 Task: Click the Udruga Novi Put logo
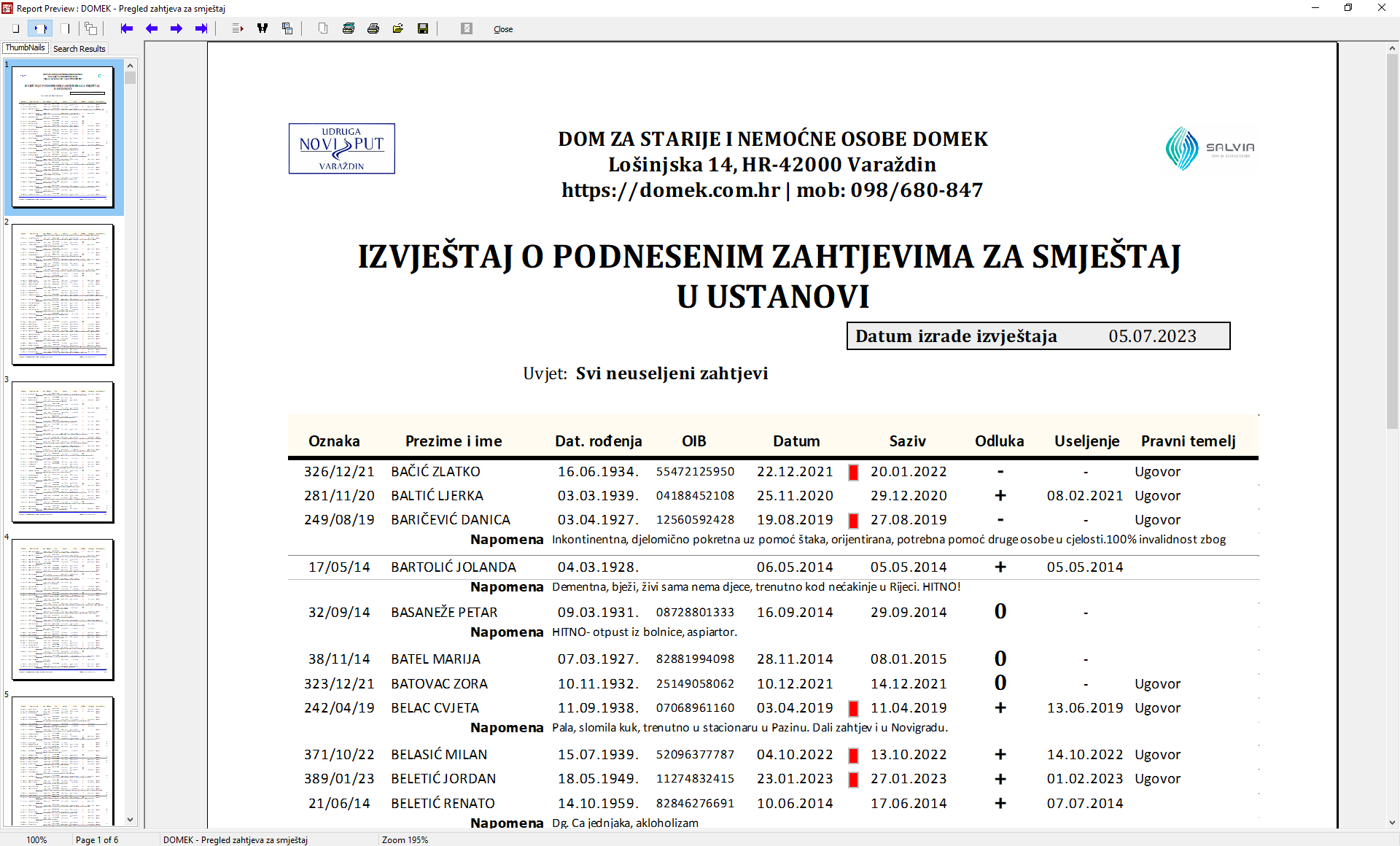[342, 149]
